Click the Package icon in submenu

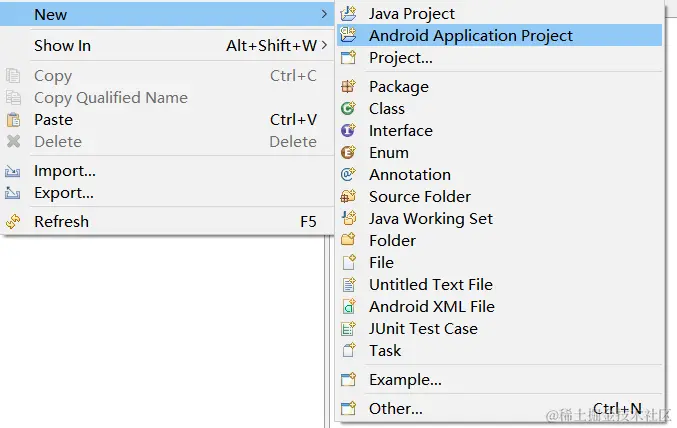tap(348, 87)
